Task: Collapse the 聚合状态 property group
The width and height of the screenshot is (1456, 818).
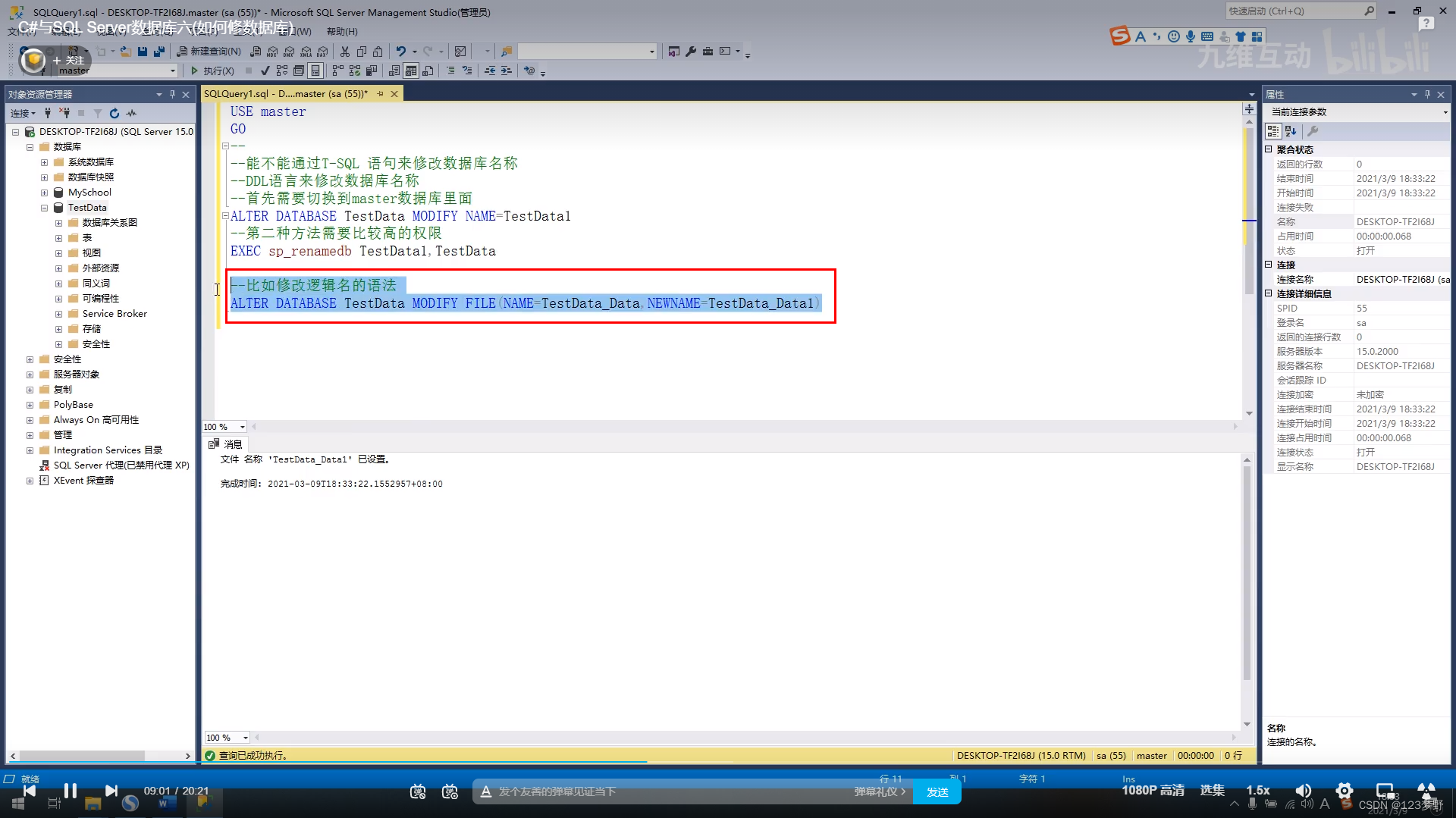Action: click(x=1268, y=149)
